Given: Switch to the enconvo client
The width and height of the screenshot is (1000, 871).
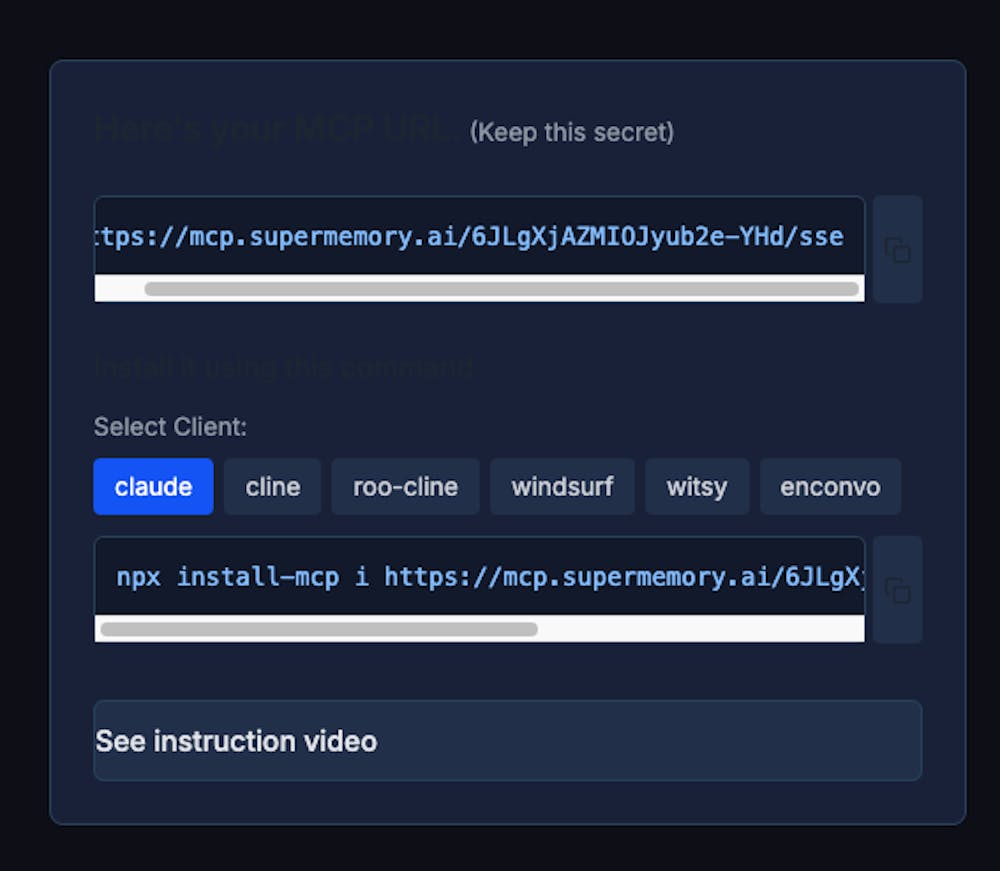Looking at the screenshot, I should (x=831, y=487).
